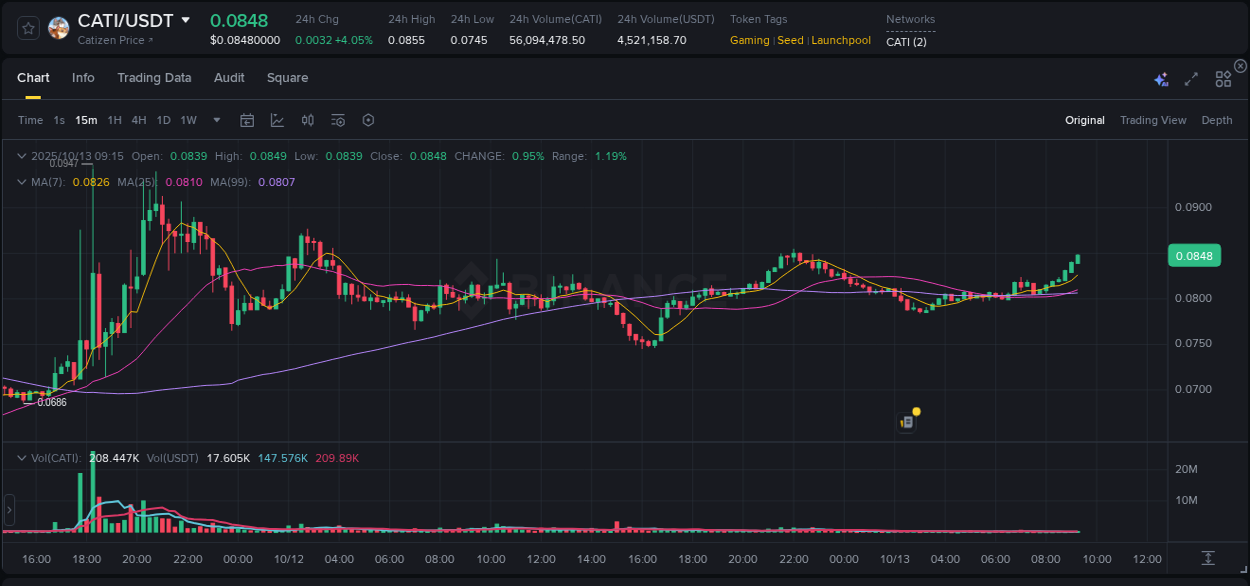Select the 1H timeframe option
The width and height of the screenshot is (1250, 586).
[116, 120]
